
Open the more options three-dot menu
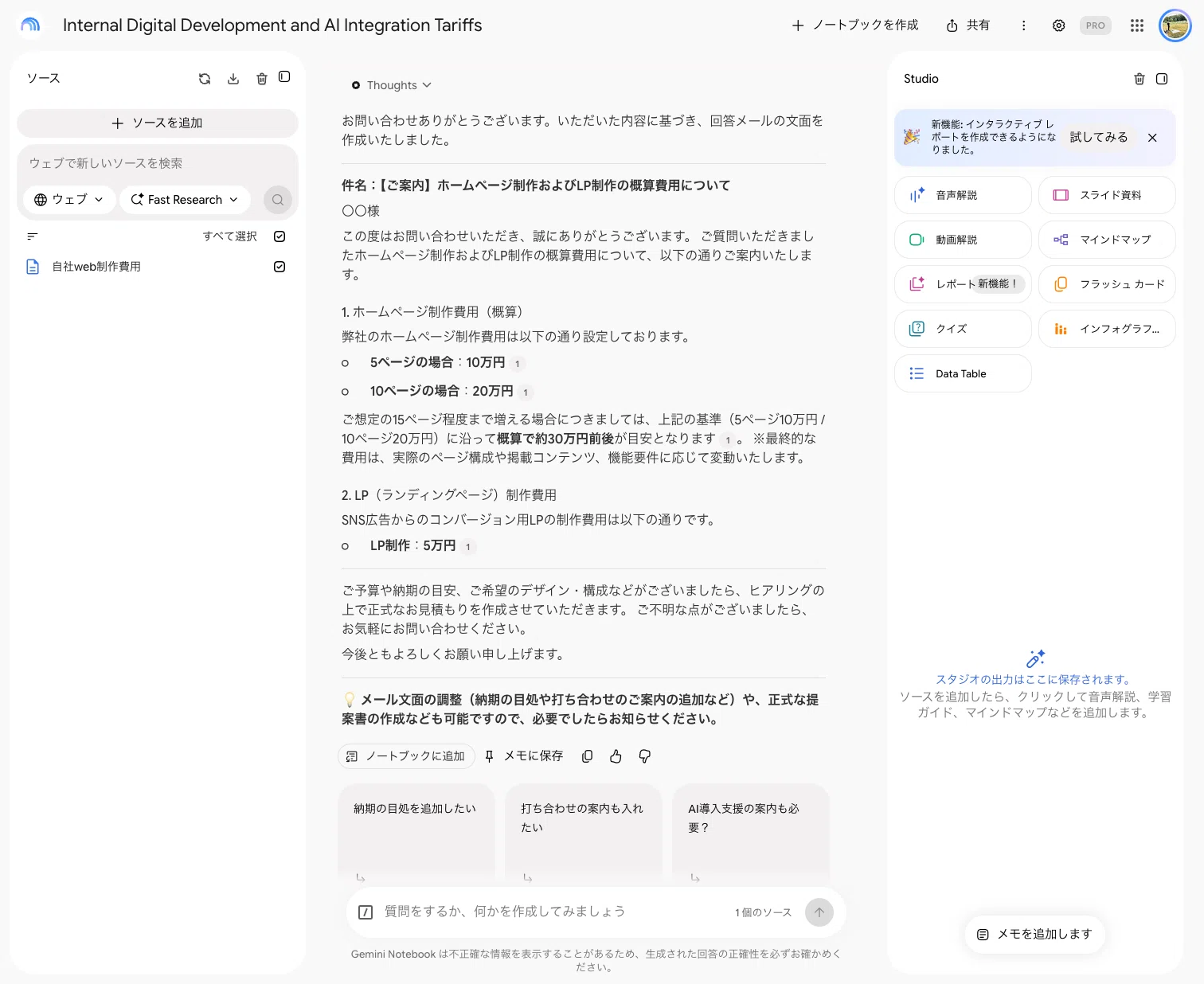1023,25
